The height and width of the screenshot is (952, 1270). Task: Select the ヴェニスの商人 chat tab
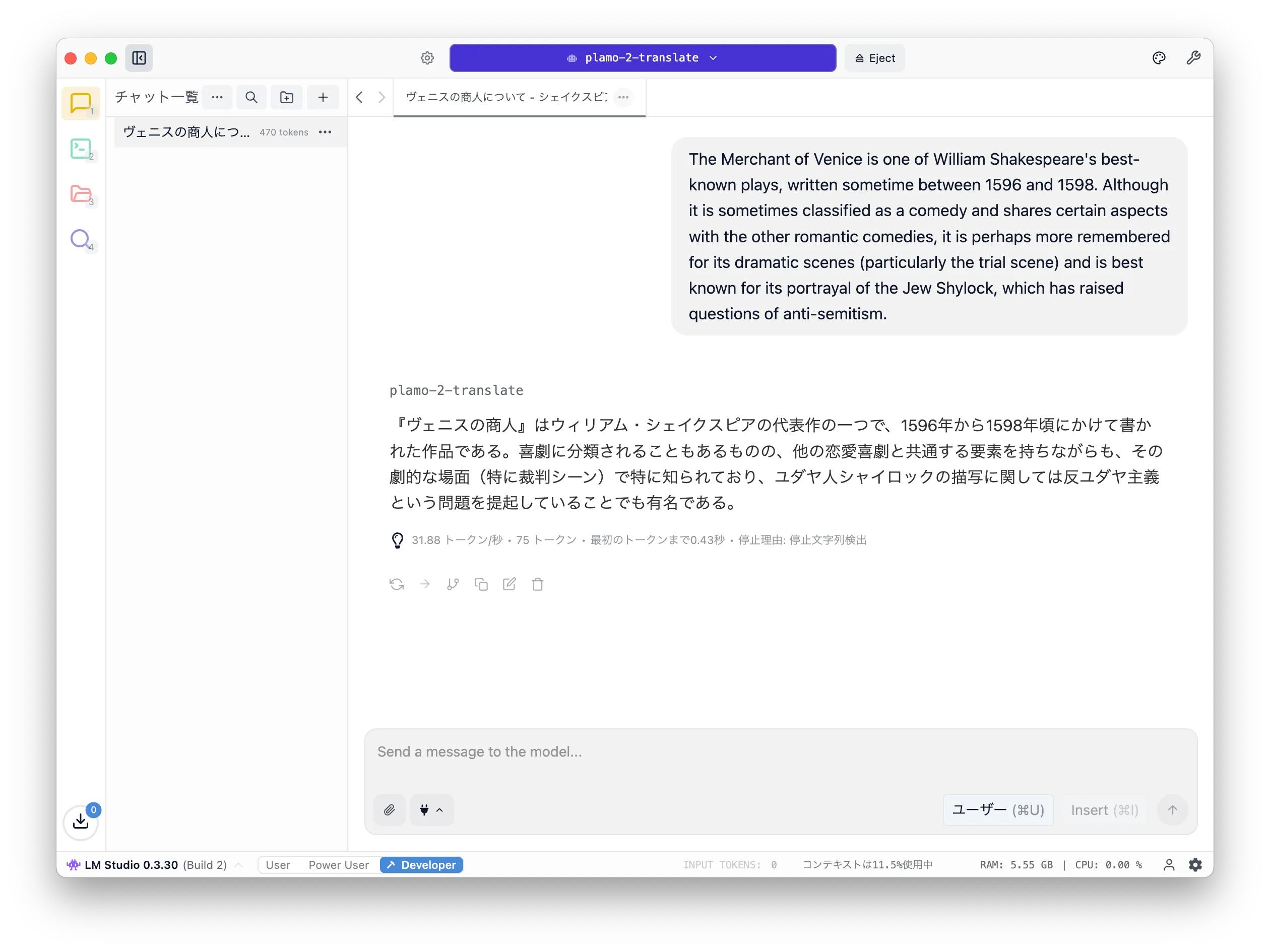[505, 97]
